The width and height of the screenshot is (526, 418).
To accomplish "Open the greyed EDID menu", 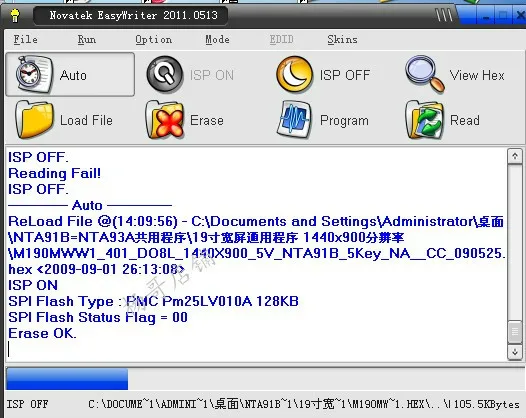I will pos(281,40).
